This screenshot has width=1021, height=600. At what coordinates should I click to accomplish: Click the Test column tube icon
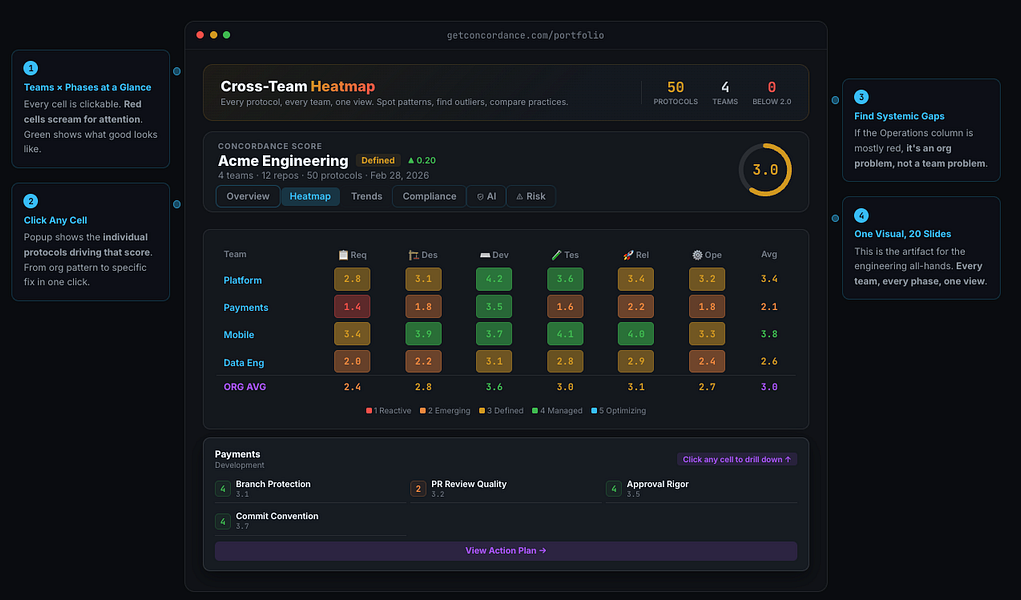click(x=556, y=255)
